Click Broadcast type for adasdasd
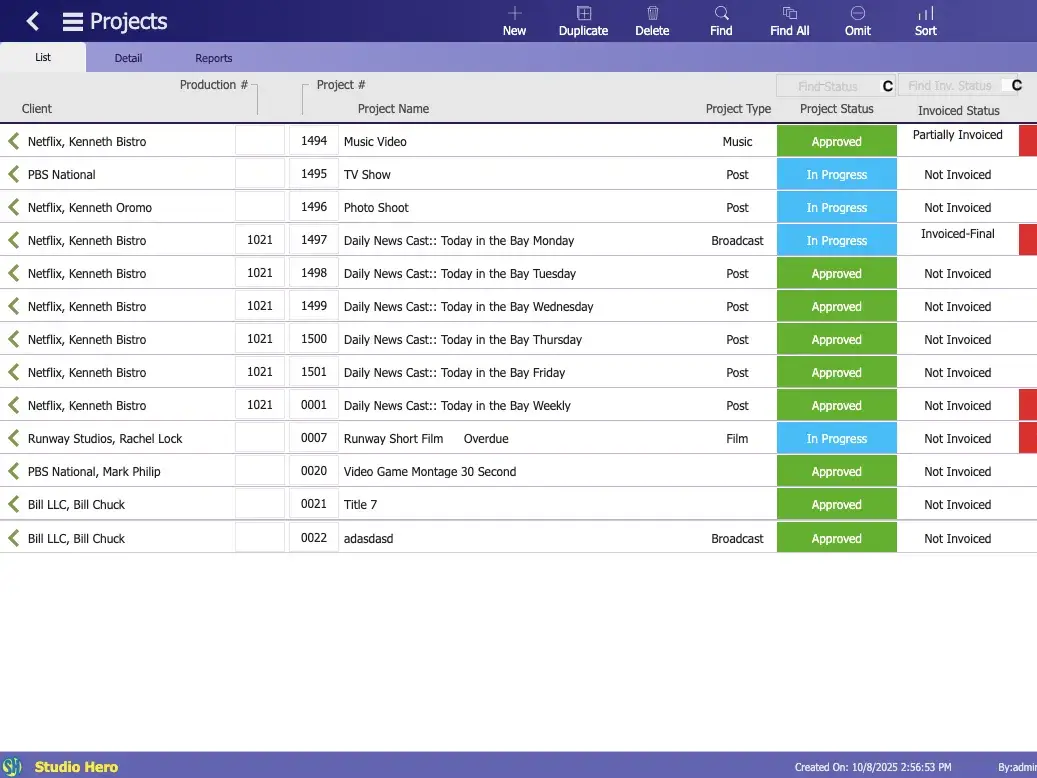 point(737,538)
